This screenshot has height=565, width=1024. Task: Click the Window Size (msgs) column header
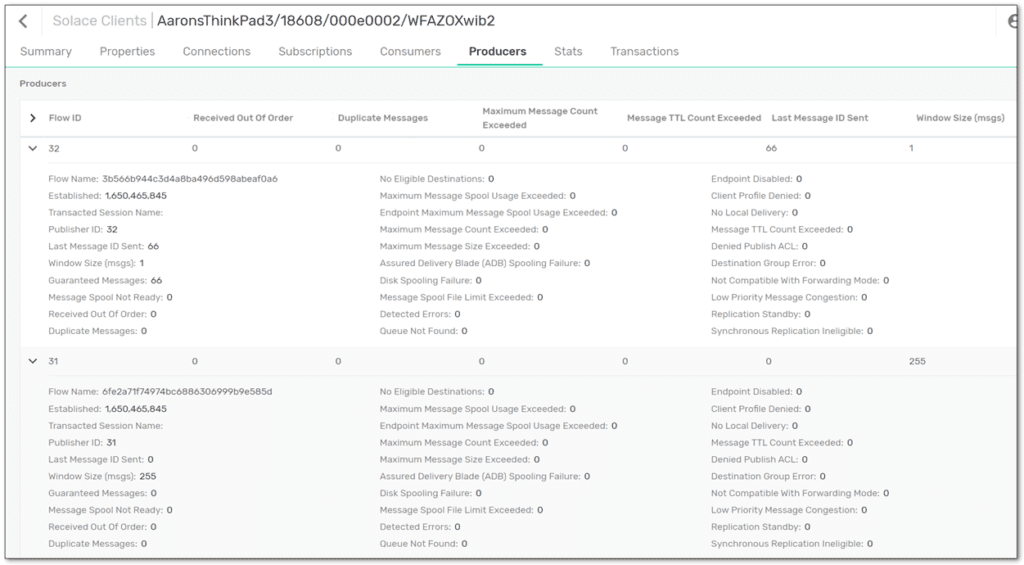click(x=960, y=118)
